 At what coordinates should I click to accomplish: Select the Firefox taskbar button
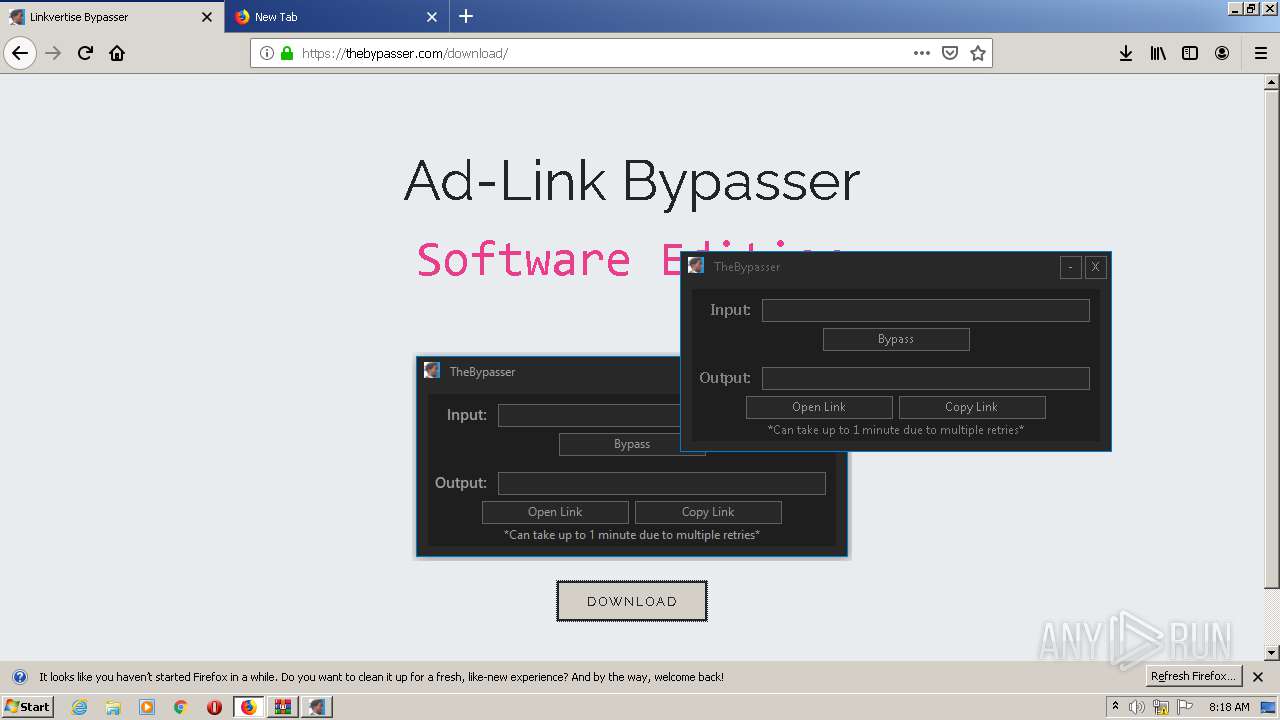coord(248,707)
